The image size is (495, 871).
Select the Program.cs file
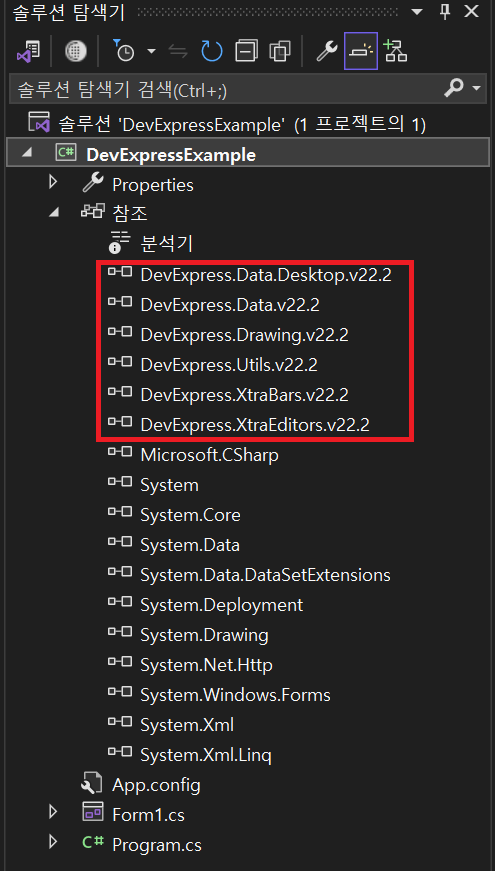[157, 845]
